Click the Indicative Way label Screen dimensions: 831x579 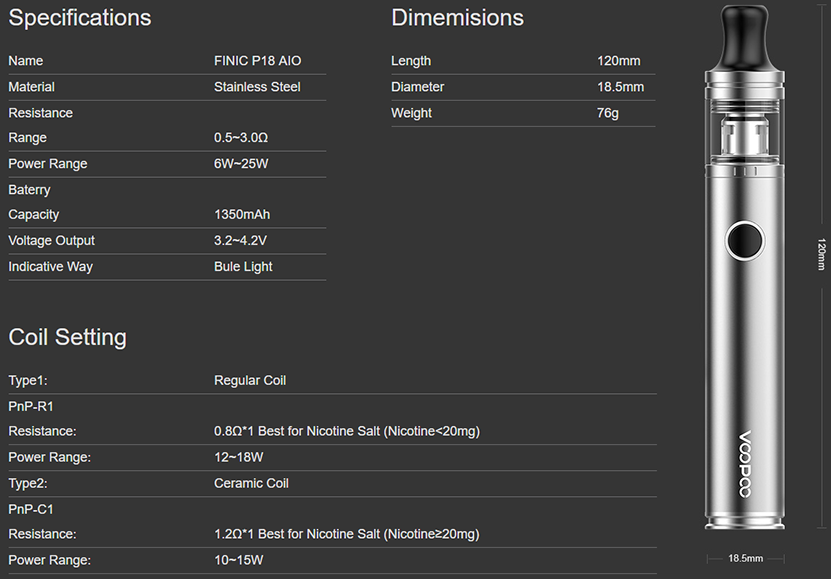[x=50, y=266]
